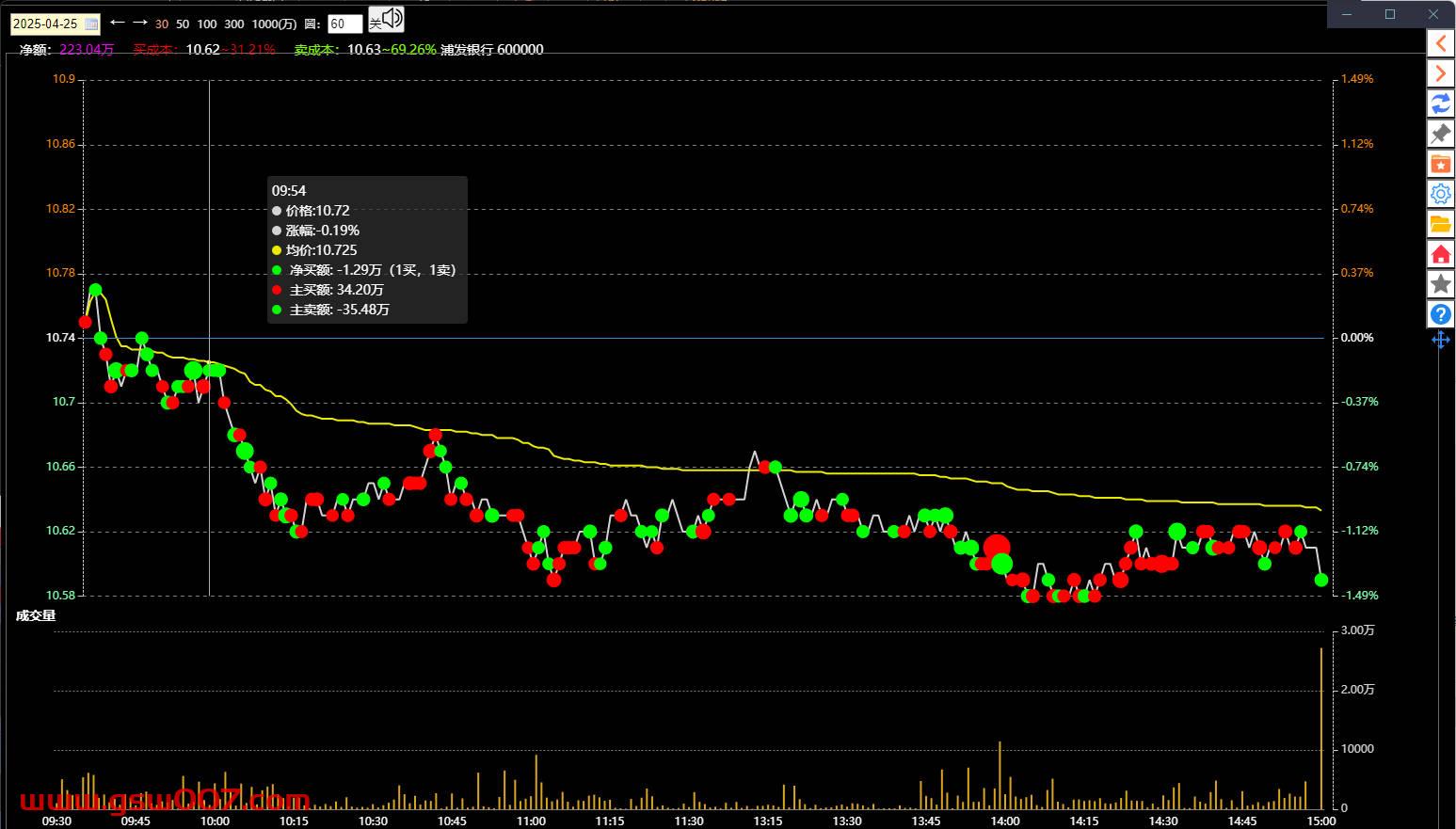Screen dimensions: 1456x829
Task: Select the 1000(万) threshold filter
Action: pyautogui.click(x=275, y=24)
